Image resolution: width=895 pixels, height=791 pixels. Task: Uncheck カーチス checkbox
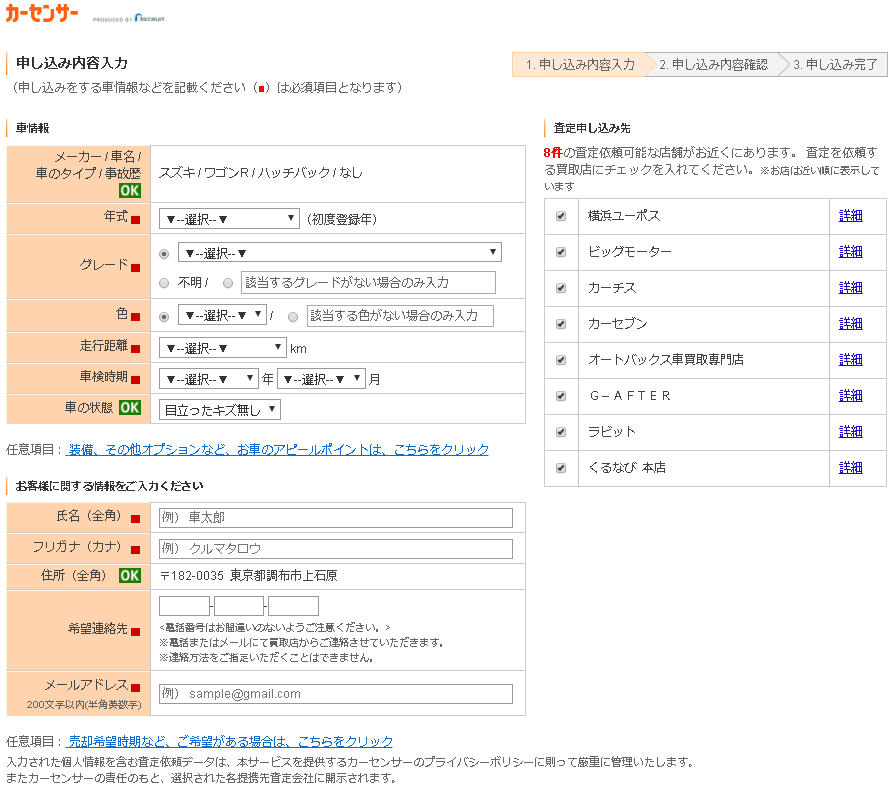pos(561,288)
